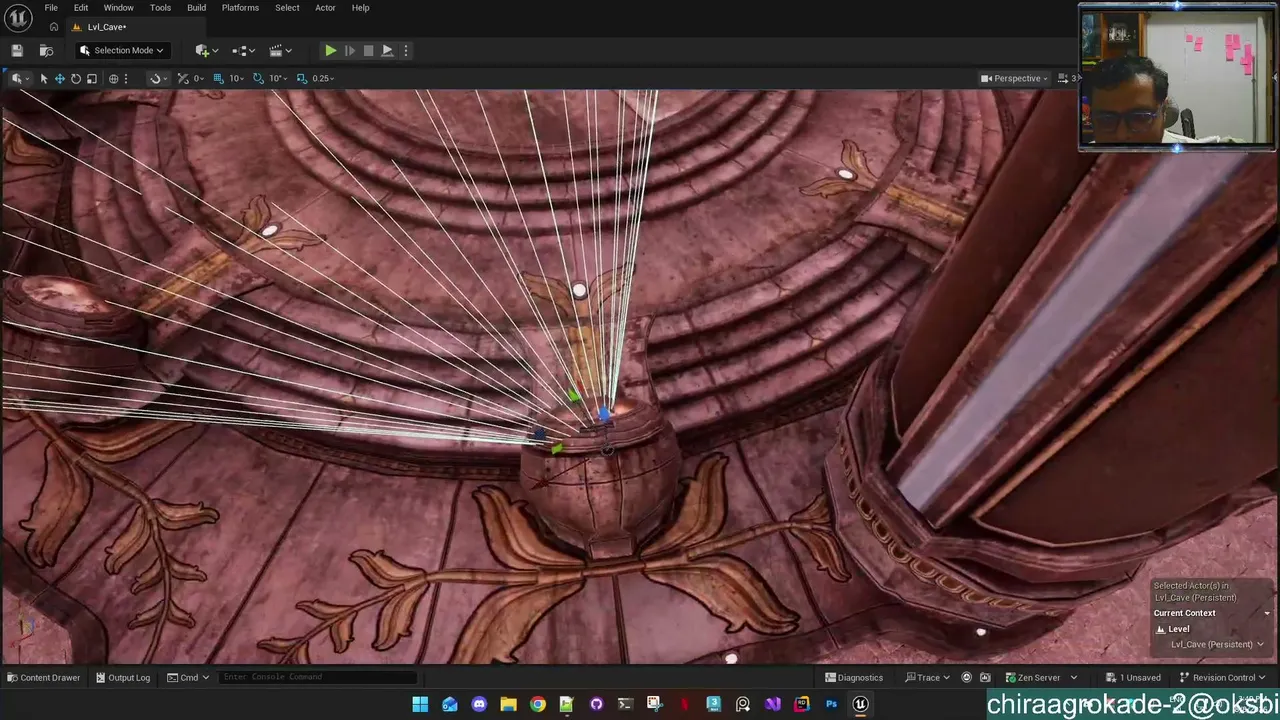Click the Unreal Engine logo icon

pos(19,17)
